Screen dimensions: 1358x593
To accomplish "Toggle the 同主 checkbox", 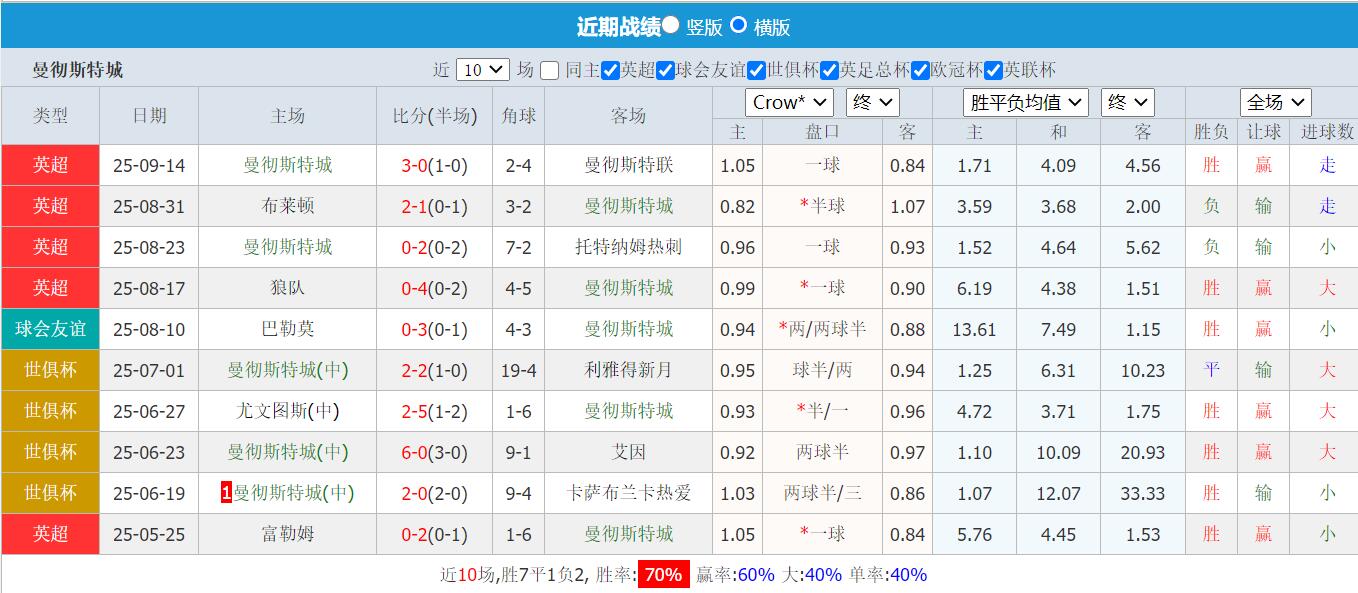I will coord(548,71).
